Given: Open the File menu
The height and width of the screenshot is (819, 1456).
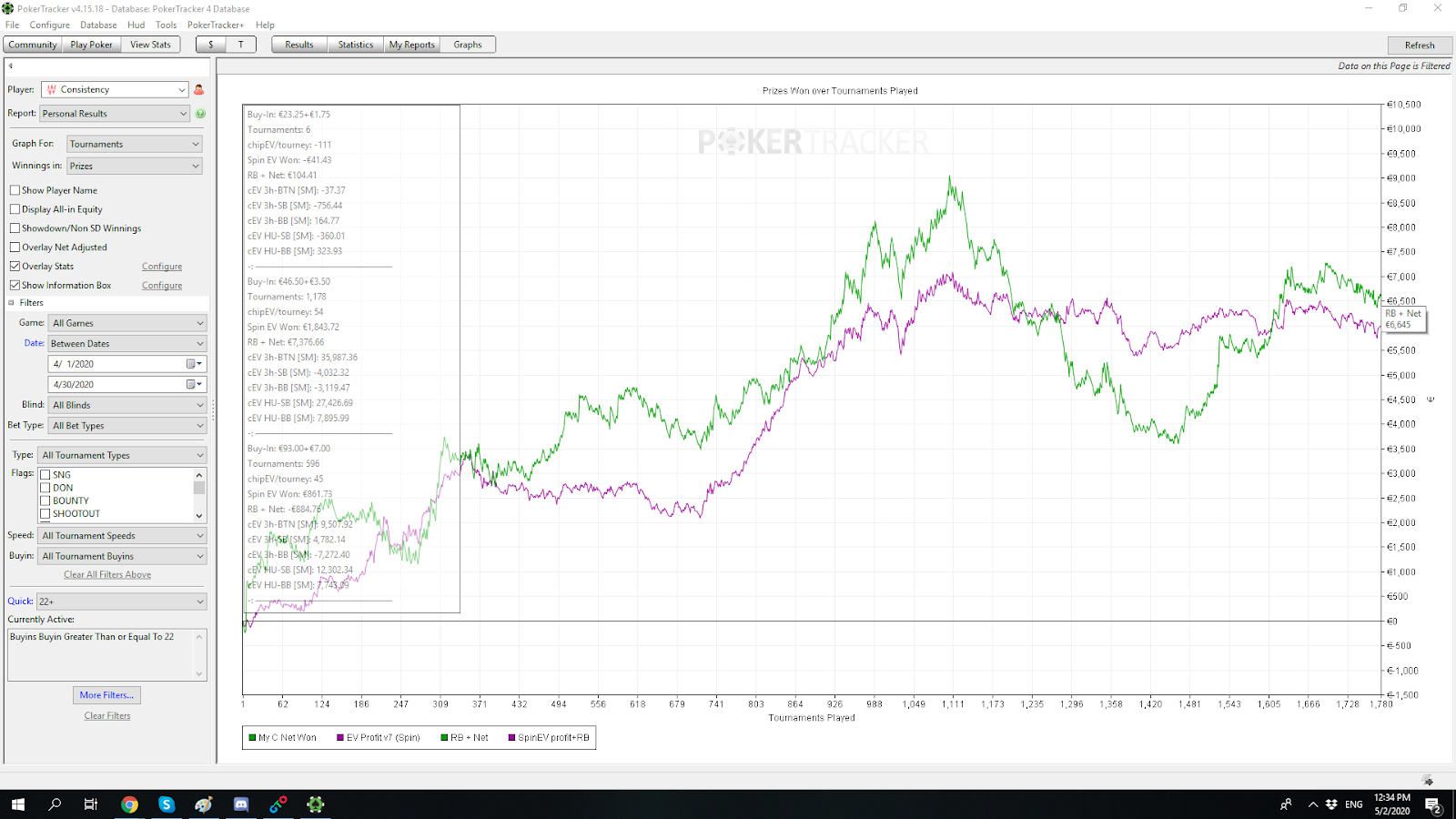Looking at the screenshot, I should point(12,25).
